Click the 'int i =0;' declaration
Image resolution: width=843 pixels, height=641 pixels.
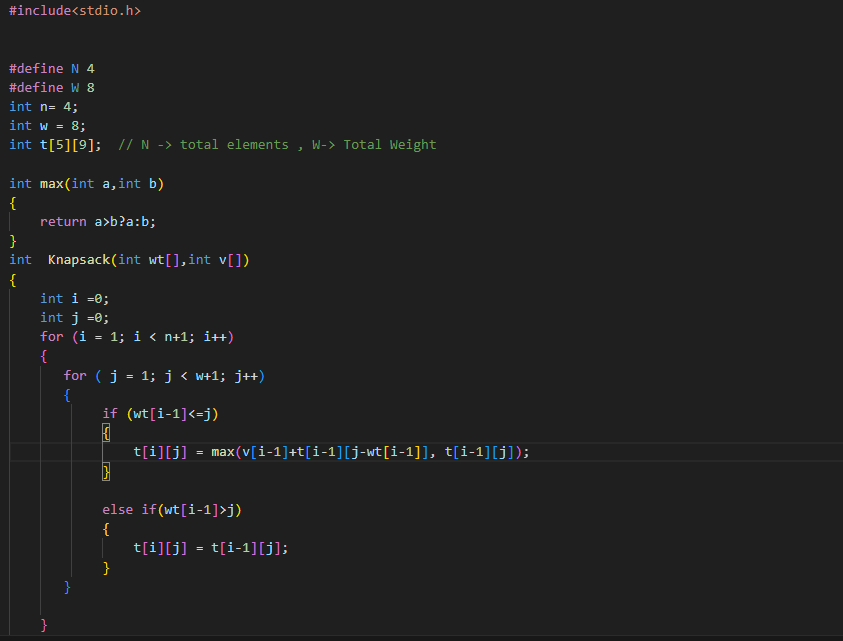coord(75,298)
